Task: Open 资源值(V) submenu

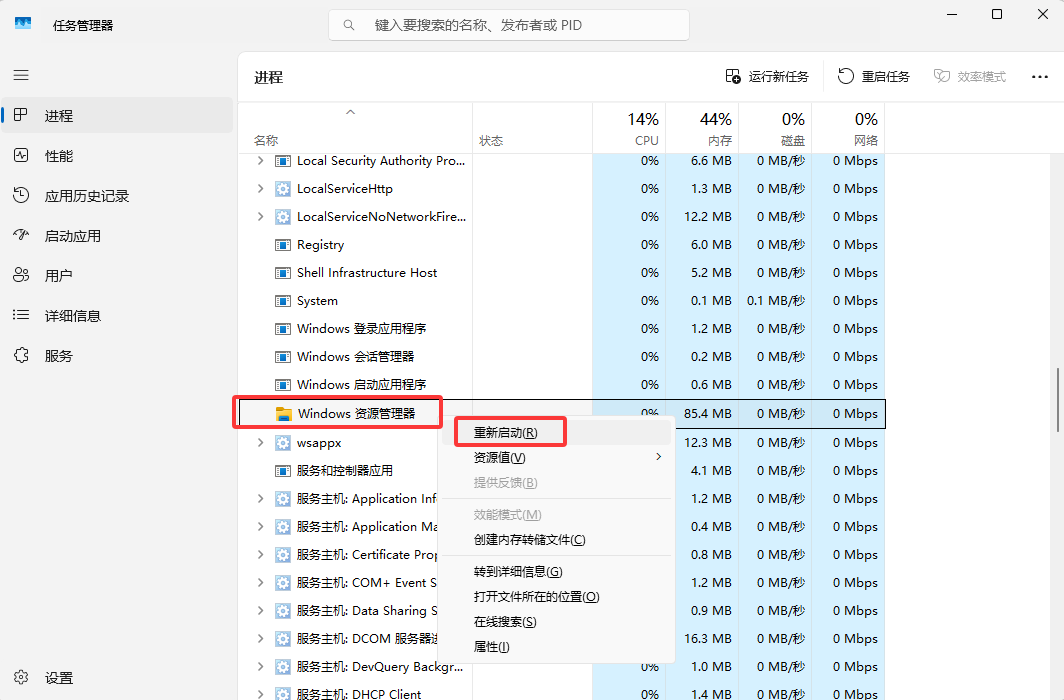Action: tap(556, 458)
